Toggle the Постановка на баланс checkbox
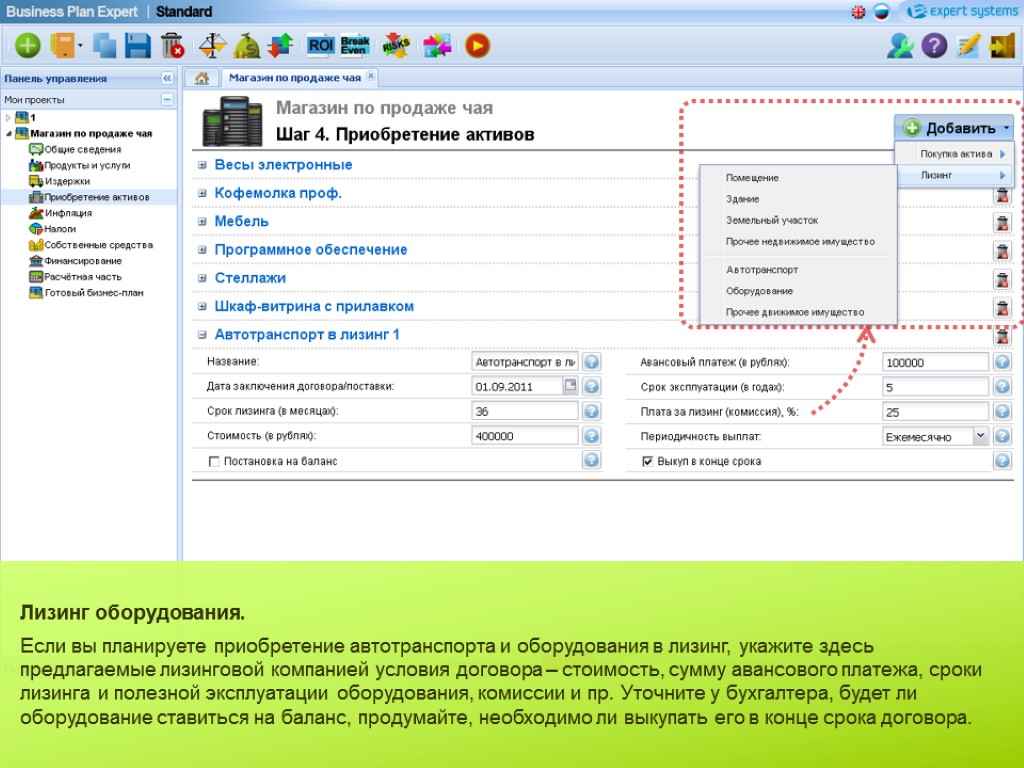This screenshot has height=768, width=1024. 214,461
